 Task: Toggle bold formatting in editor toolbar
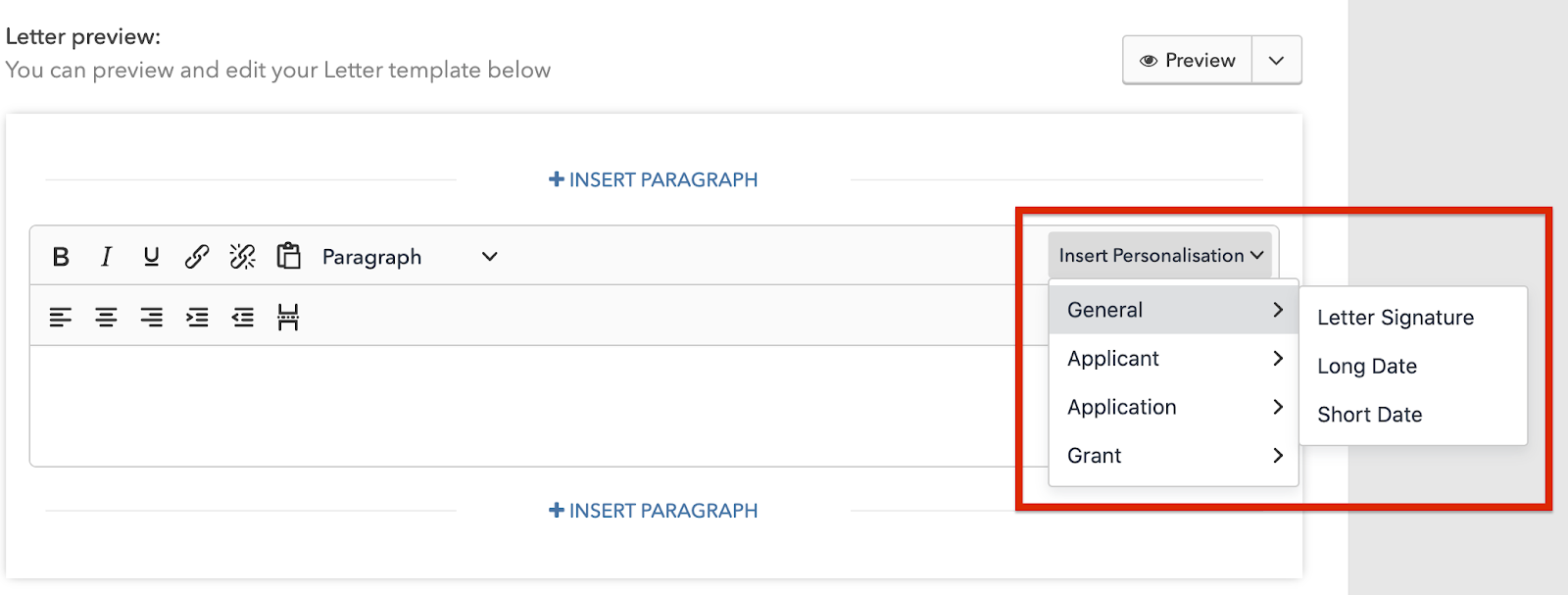click(61, 257)
